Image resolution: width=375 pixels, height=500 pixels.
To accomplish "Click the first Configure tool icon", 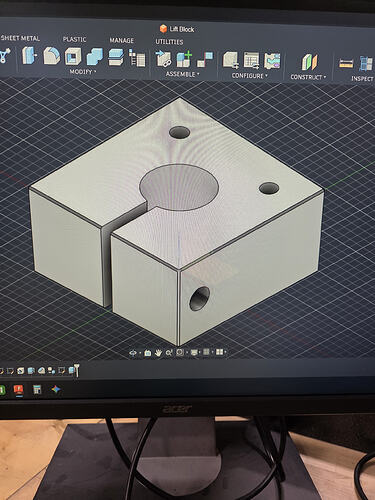I will tap(231, 60).
